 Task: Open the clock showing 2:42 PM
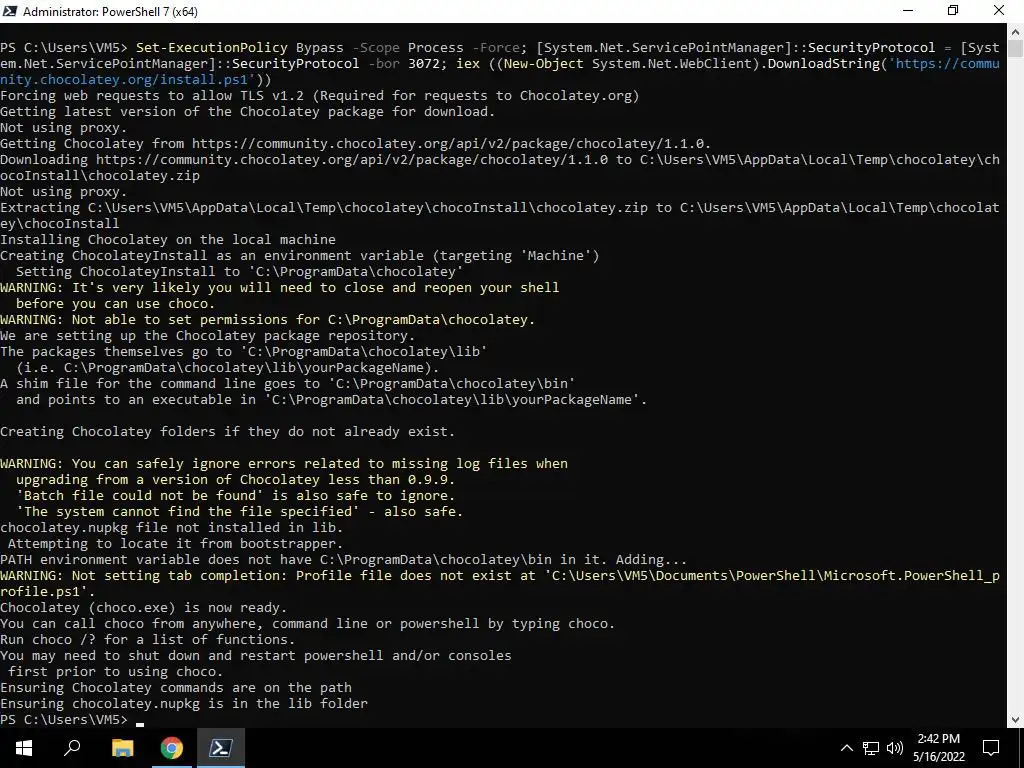[938, 748]
